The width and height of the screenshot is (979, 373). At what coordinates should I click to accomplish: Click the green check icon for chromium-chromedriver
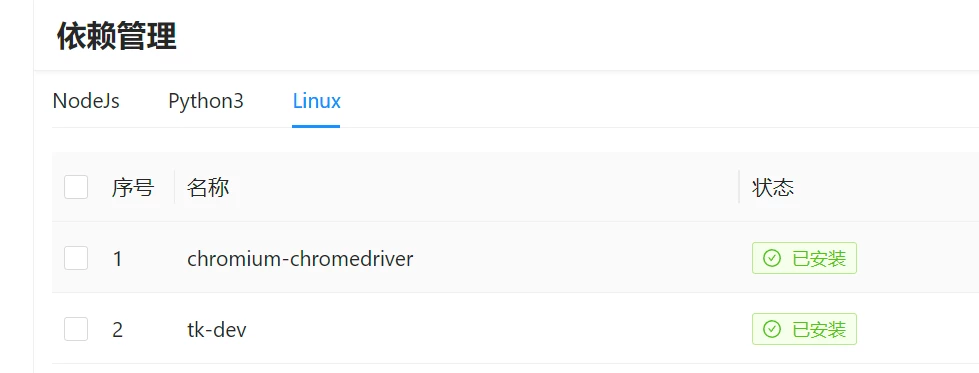click(772, 258)
